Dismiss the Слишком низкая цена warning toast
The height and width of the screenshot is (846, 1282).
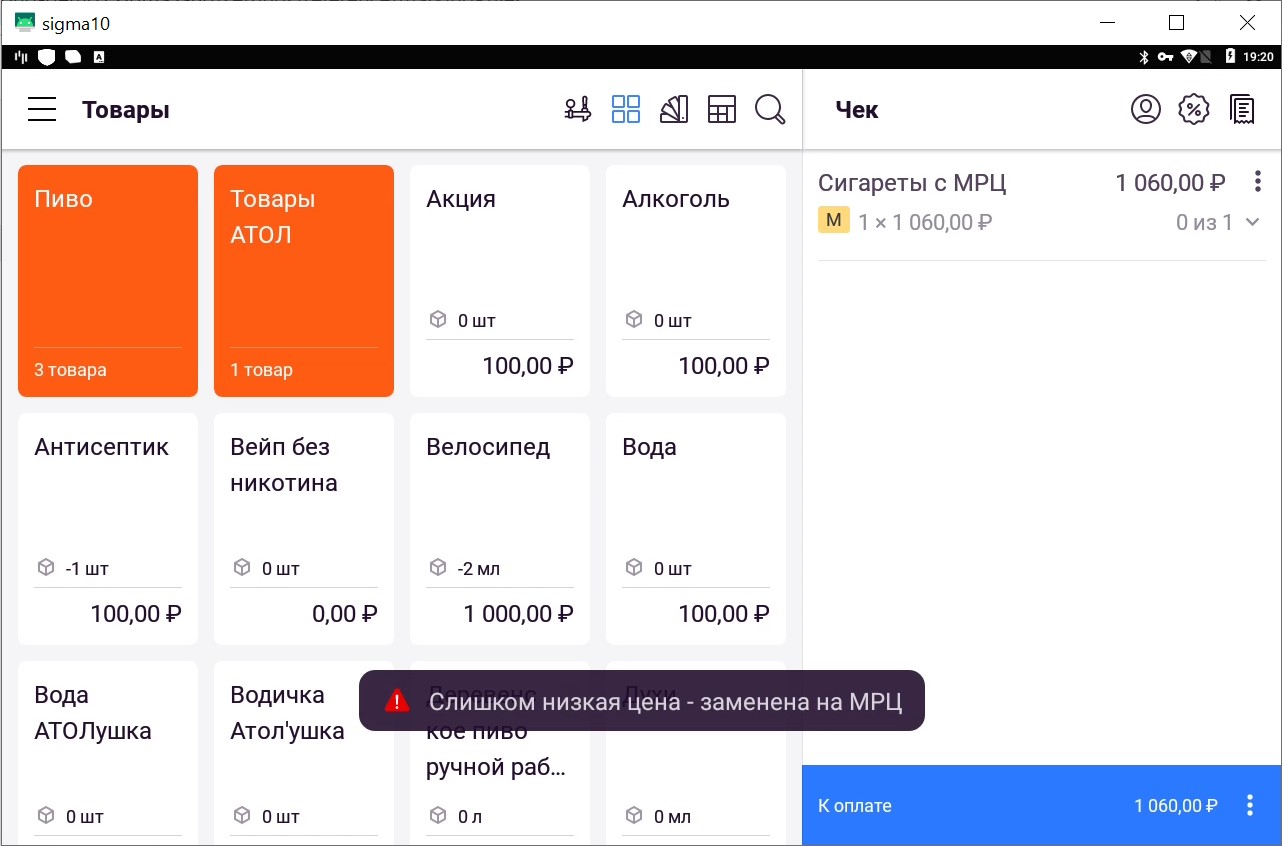641,701
